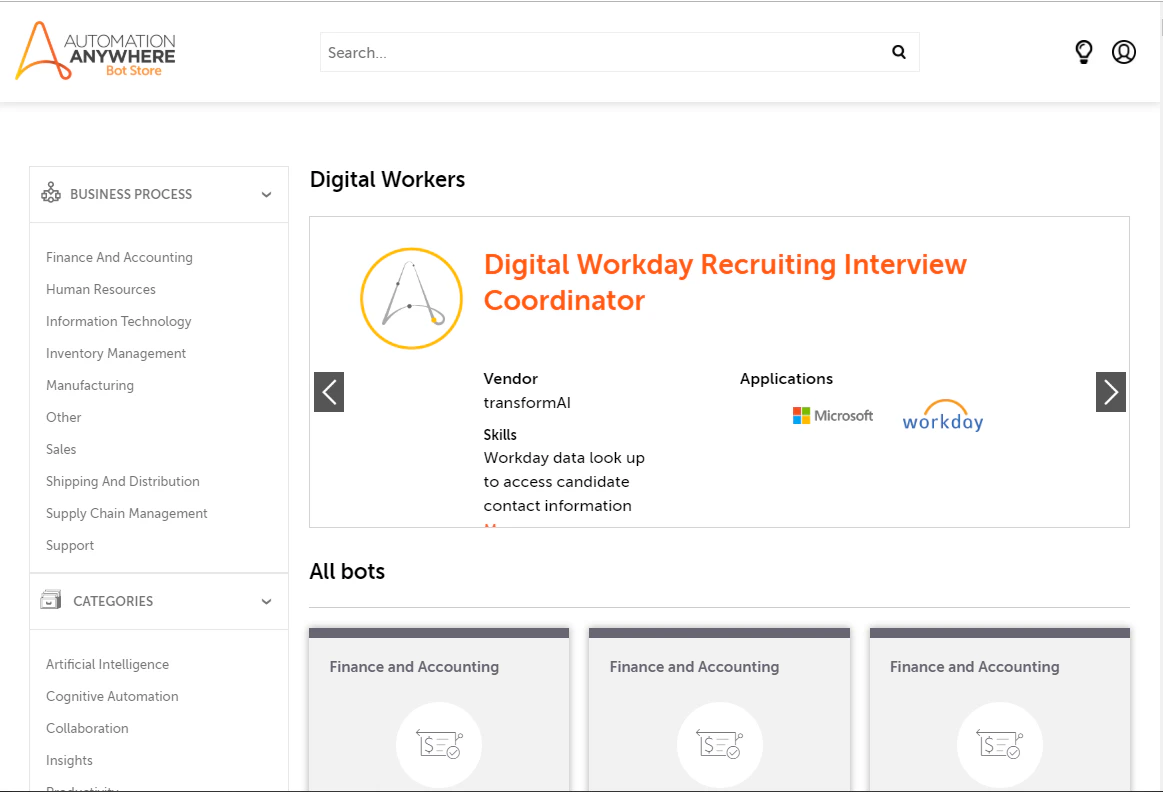1163x792 pixels.
Task: Select the Collaboration category
Action: pyautogui.click(x=87, y=728)
